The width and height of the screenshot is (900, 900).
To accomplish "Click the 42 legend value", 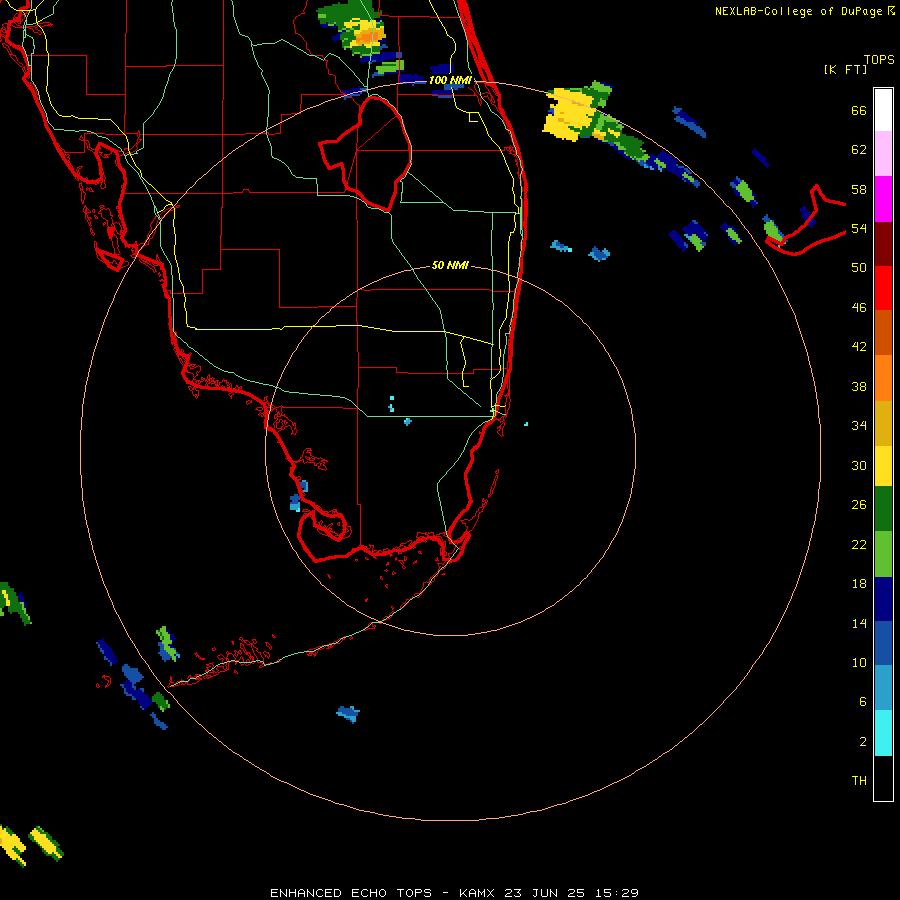I will 859,347.
